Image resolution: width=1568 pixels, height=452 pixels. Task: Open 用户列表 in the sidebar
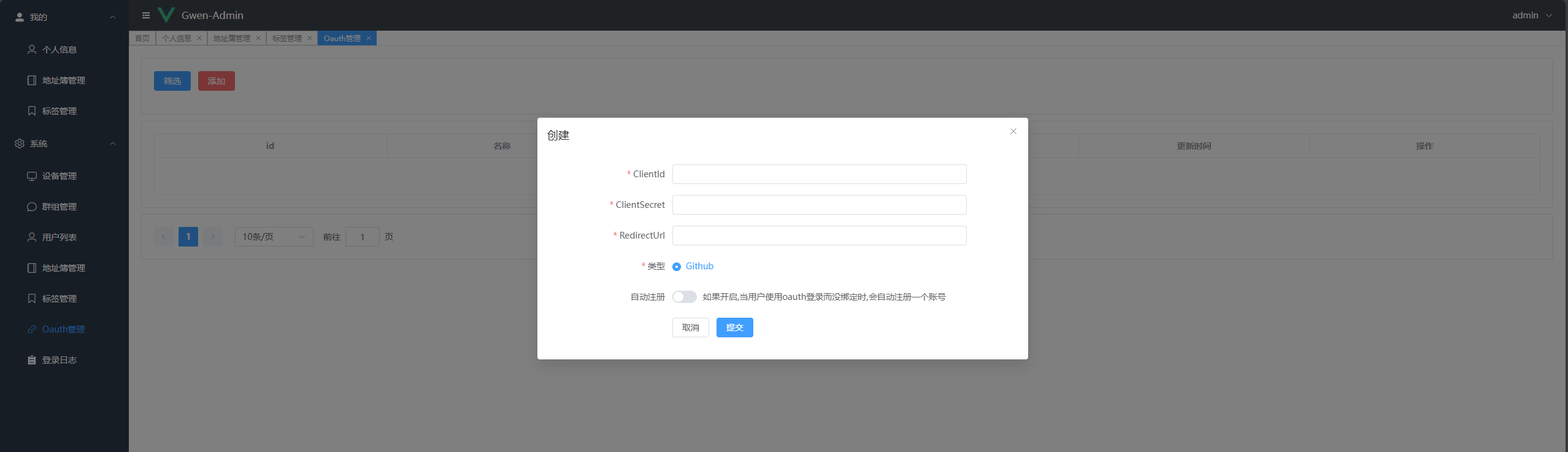59,237
